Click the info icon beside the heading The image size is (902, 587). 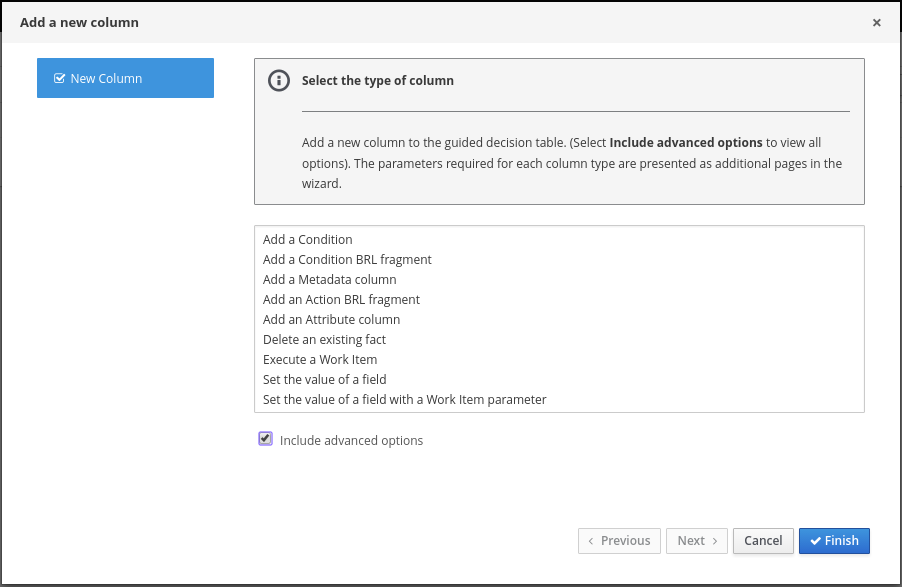[x=279, y=81]
